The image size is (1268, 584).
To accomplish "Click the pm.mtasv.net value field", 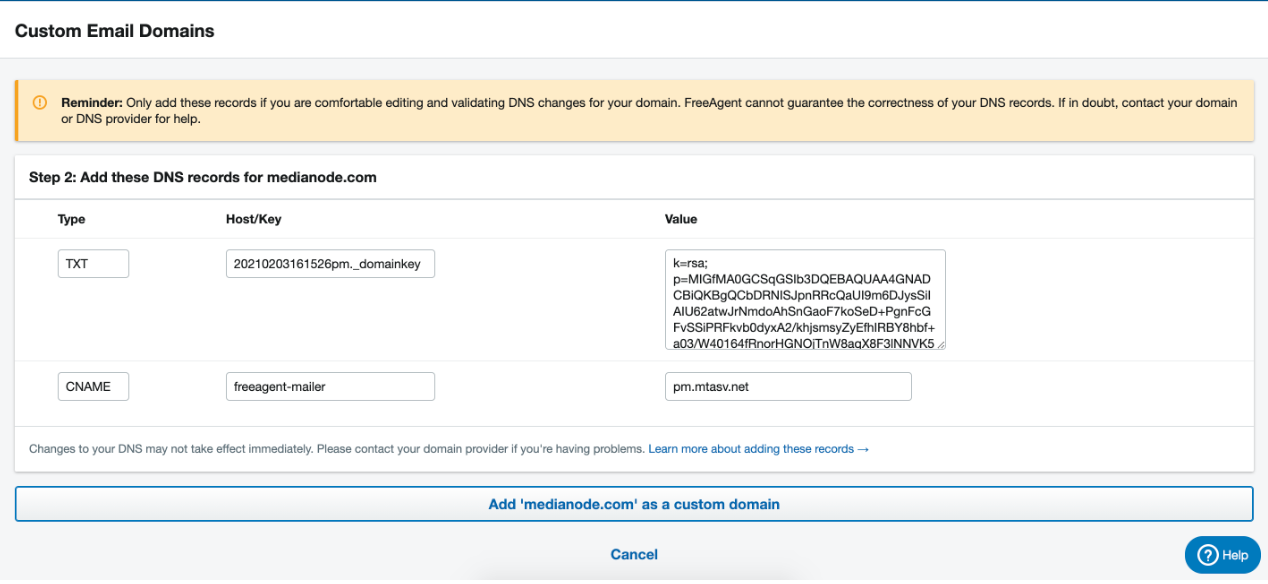I will 788,386.
